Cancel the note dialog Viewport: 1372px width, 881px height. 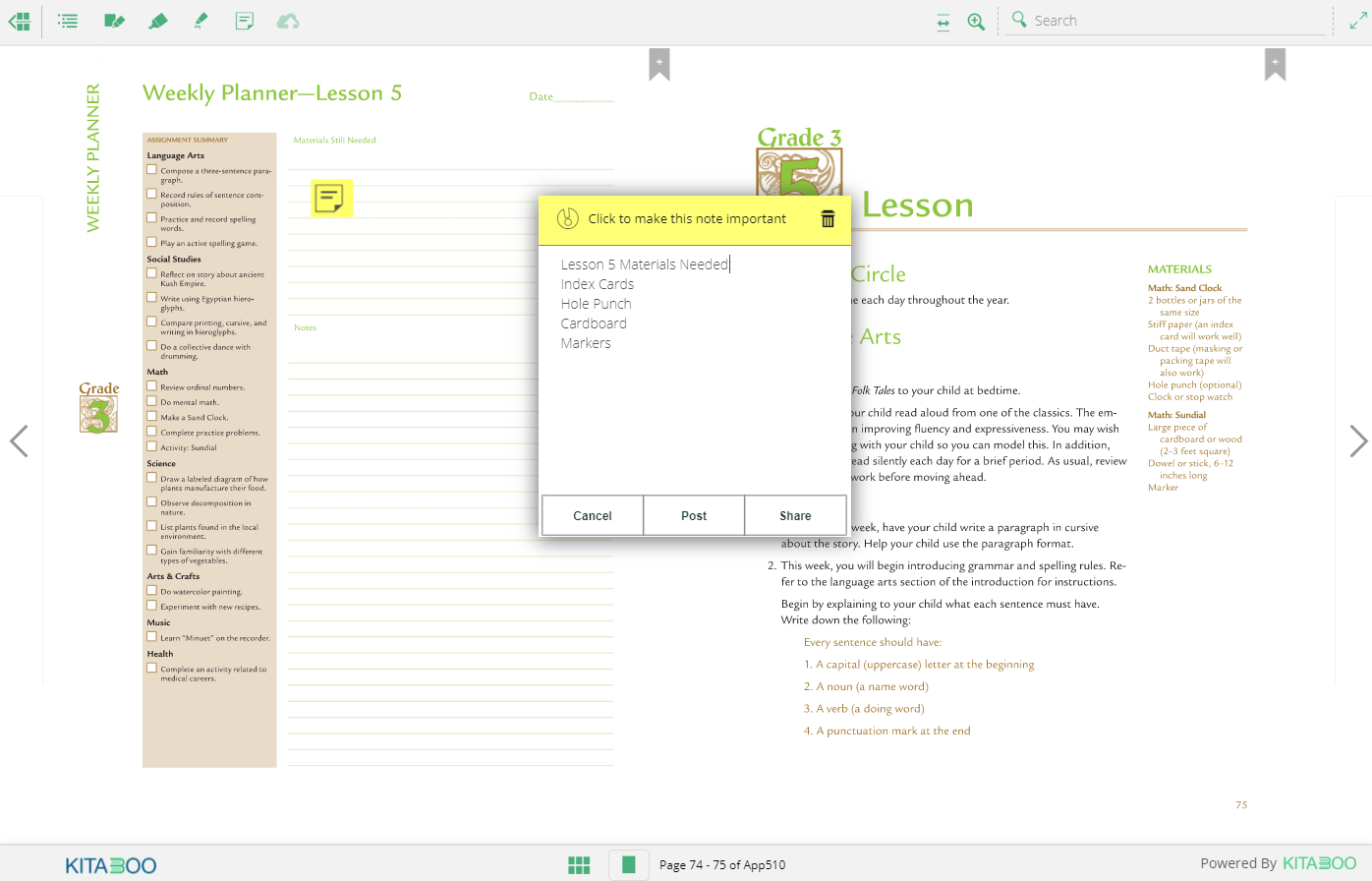pyautogui.click(x=593, y=515)
